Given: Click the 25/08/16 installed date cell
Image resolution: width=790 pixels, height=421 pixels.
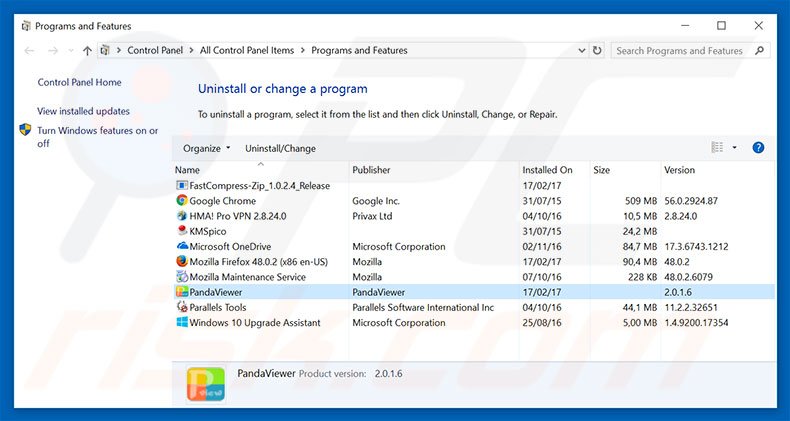Looking at the screenshot, I should [542, 322].
